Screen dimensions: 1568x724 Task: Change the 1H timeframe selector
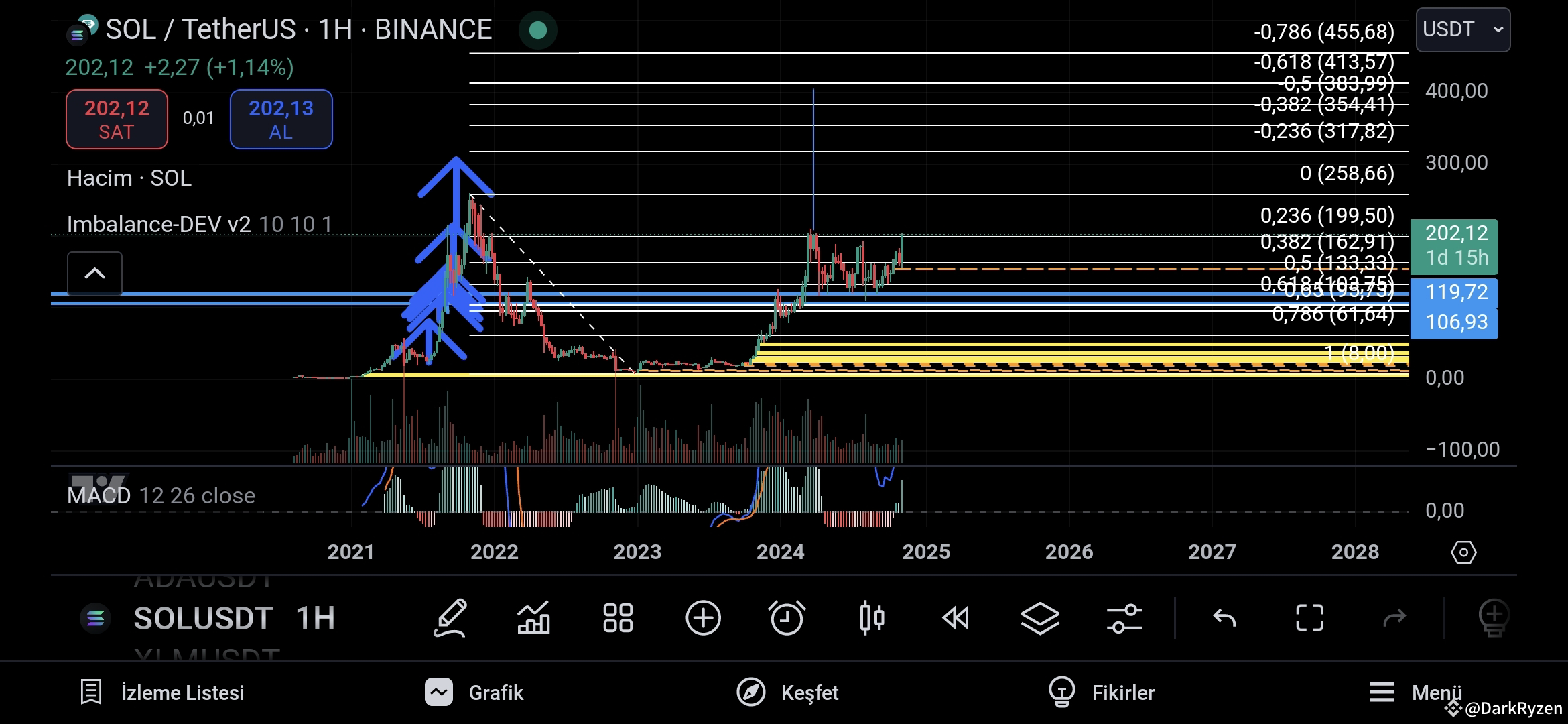[x=316, y=618]
